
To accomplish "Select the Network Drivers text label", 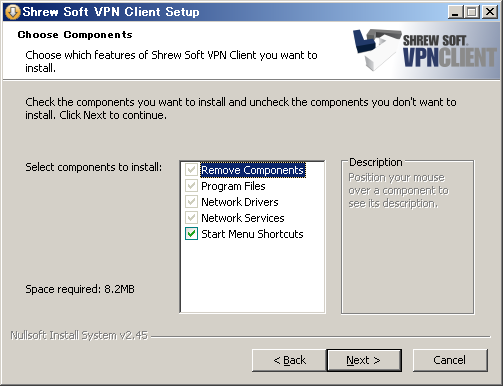I will [x=240, y=202].
